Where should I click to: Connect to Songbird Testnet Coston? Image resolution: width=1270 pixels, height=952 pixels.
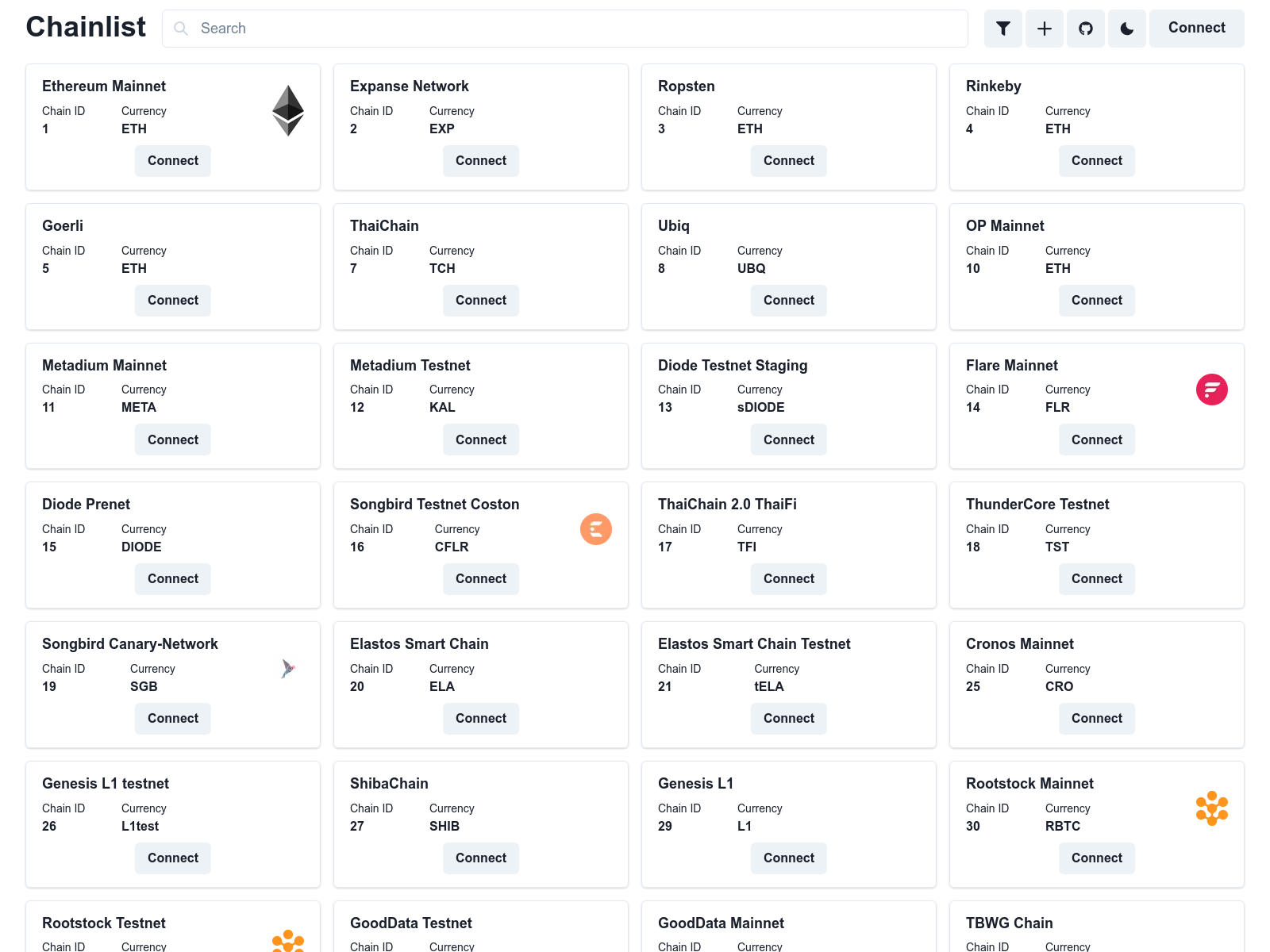coord(481,579)
